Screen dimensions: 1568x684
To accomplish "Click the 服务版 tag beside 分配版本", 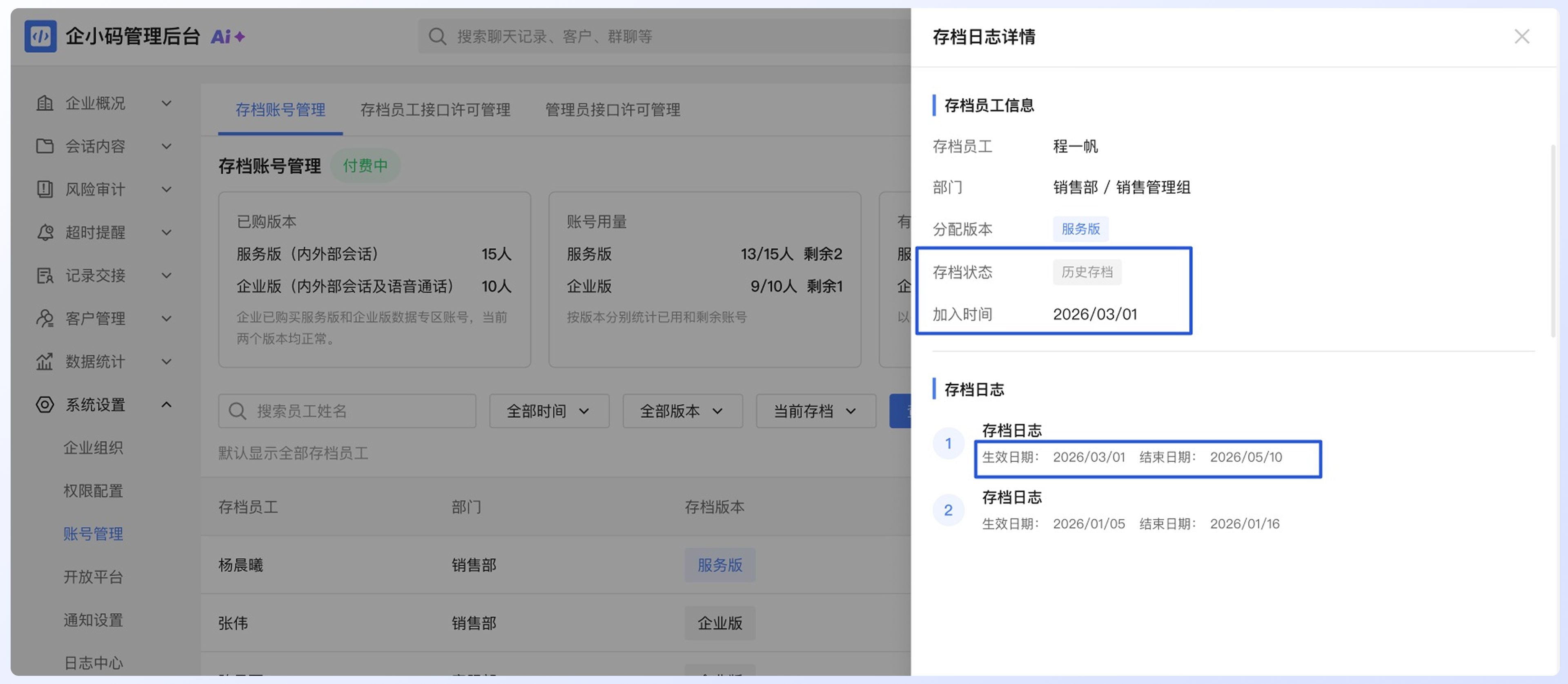I will tap(1080, 229).
